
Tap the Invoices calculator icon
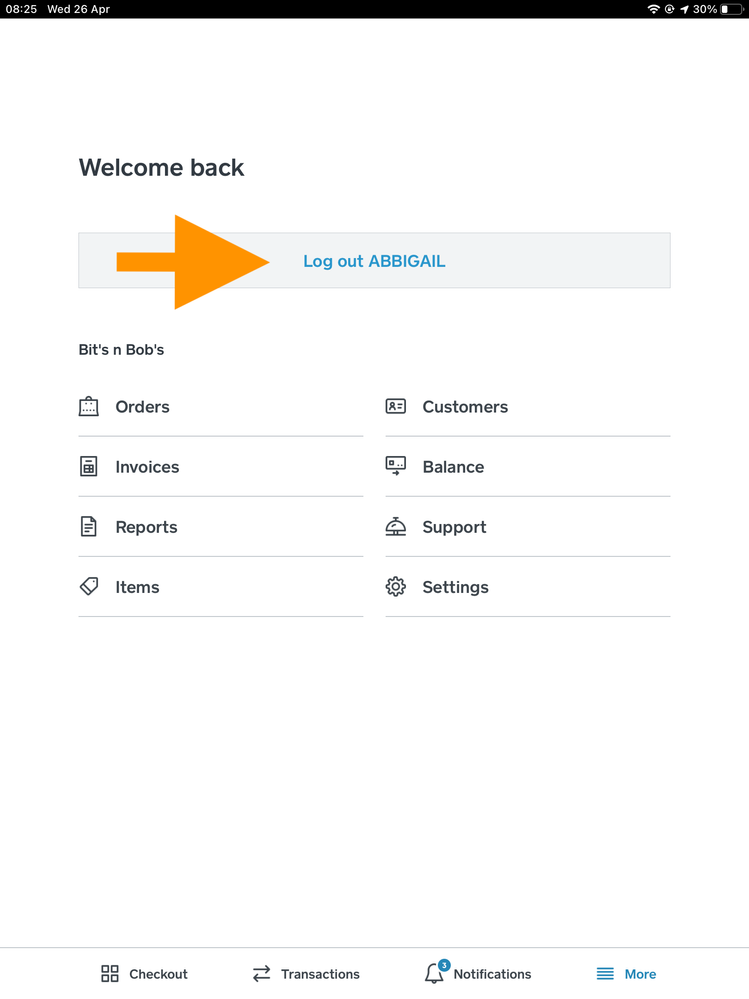point(89,467)
